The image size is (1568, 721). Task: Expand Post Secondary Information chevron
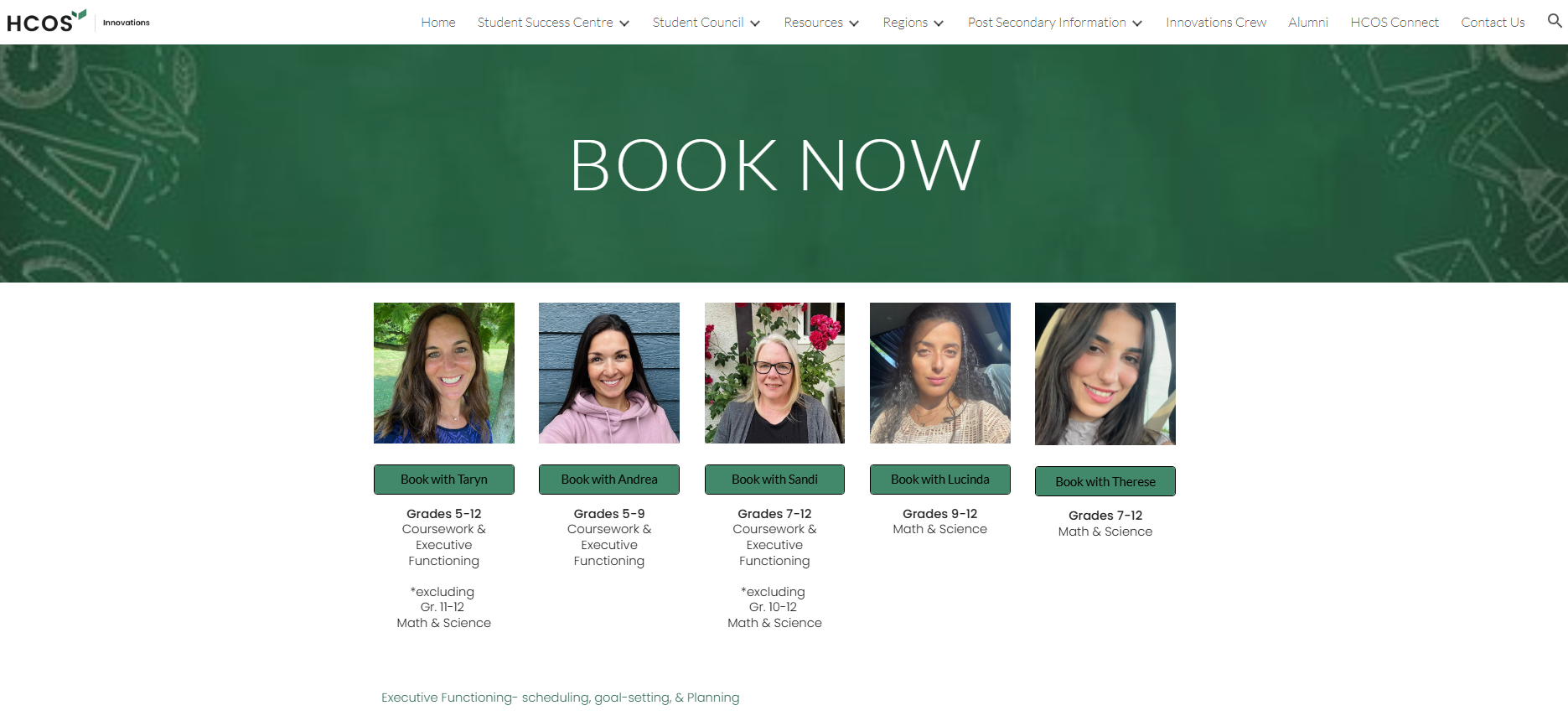pyautogui.click(x=1137, y=23)
